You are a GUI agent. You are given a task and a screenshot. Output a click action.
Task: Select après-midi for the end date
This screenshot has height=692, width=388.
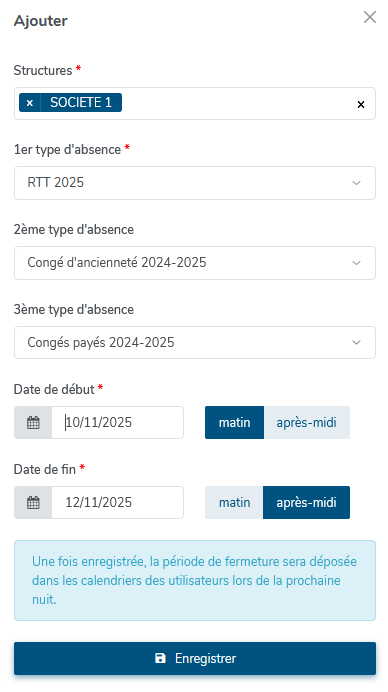[307, 502]
